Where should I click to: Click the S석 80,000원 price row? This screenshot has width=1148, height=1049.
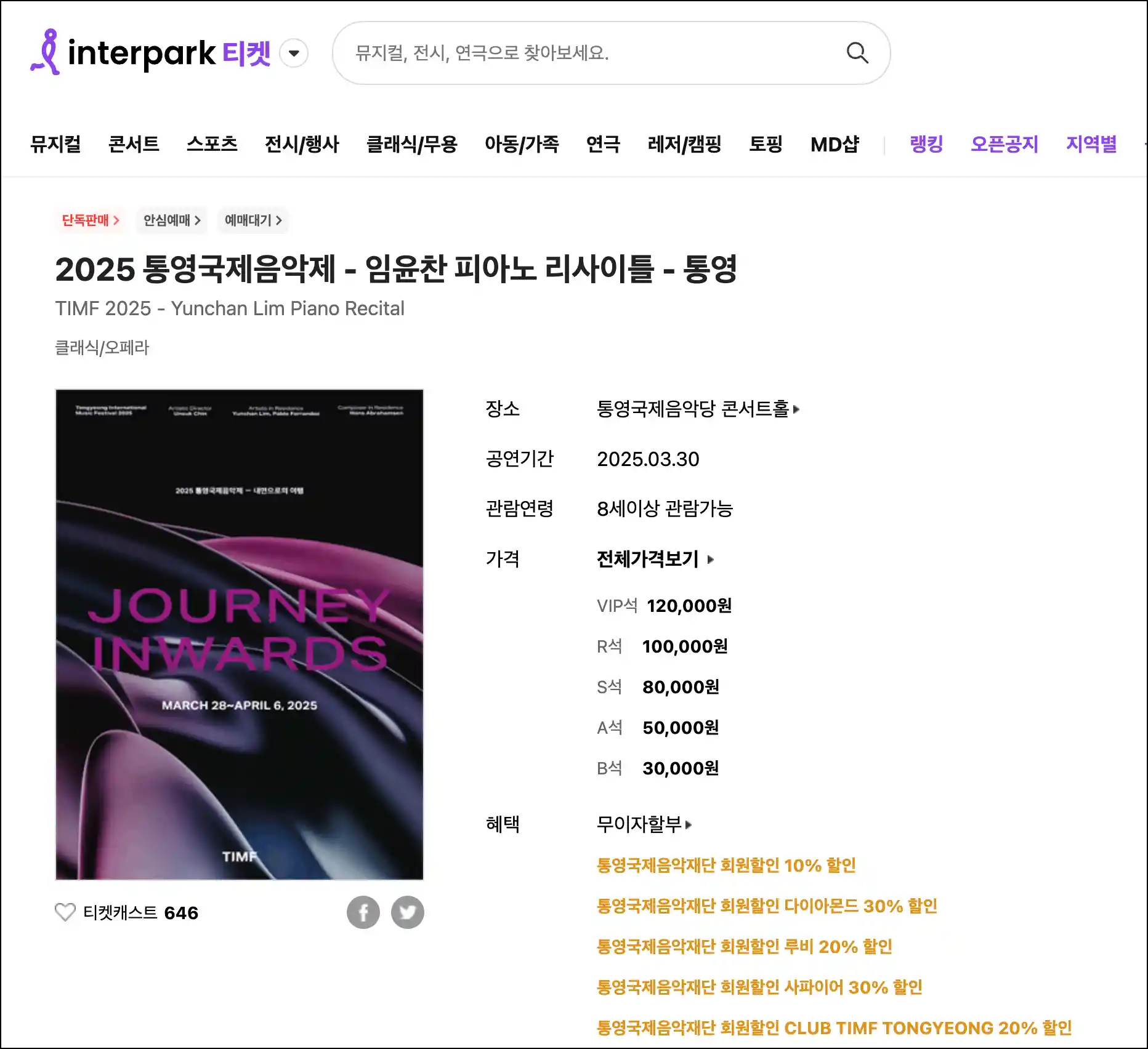coord(658,687)
